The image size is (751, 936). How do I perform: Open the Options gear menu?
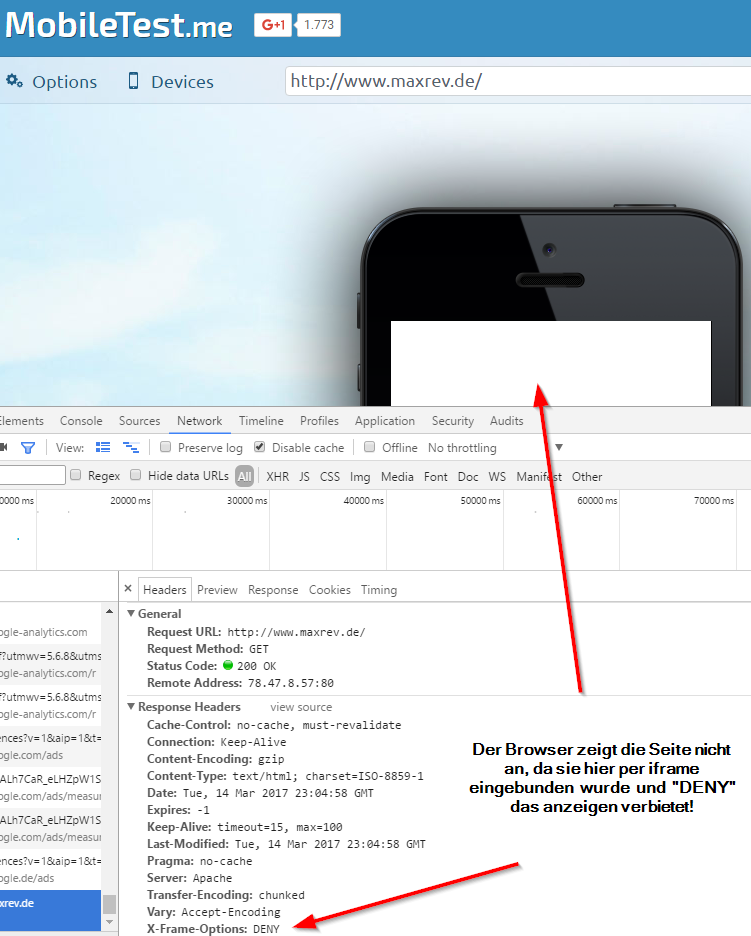tap(51, 82)
